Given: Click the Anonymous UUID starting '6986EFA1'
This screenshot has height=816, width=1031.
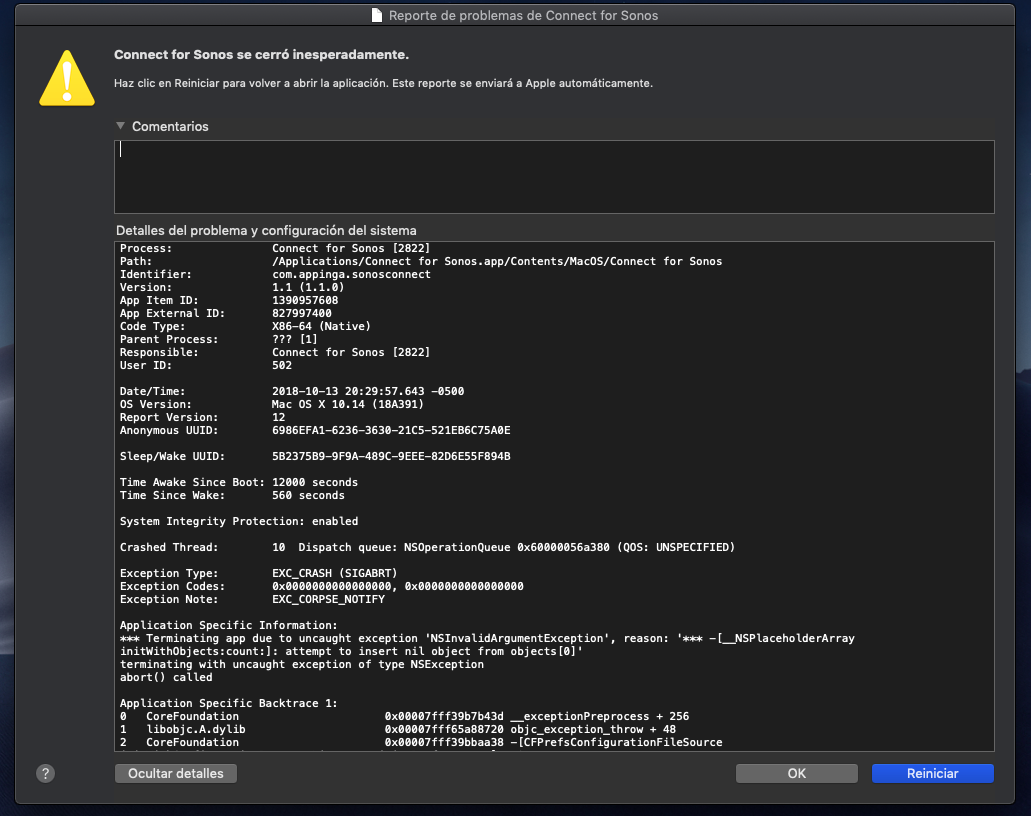Looking at the screenshot, I should (x=391, y=431).
